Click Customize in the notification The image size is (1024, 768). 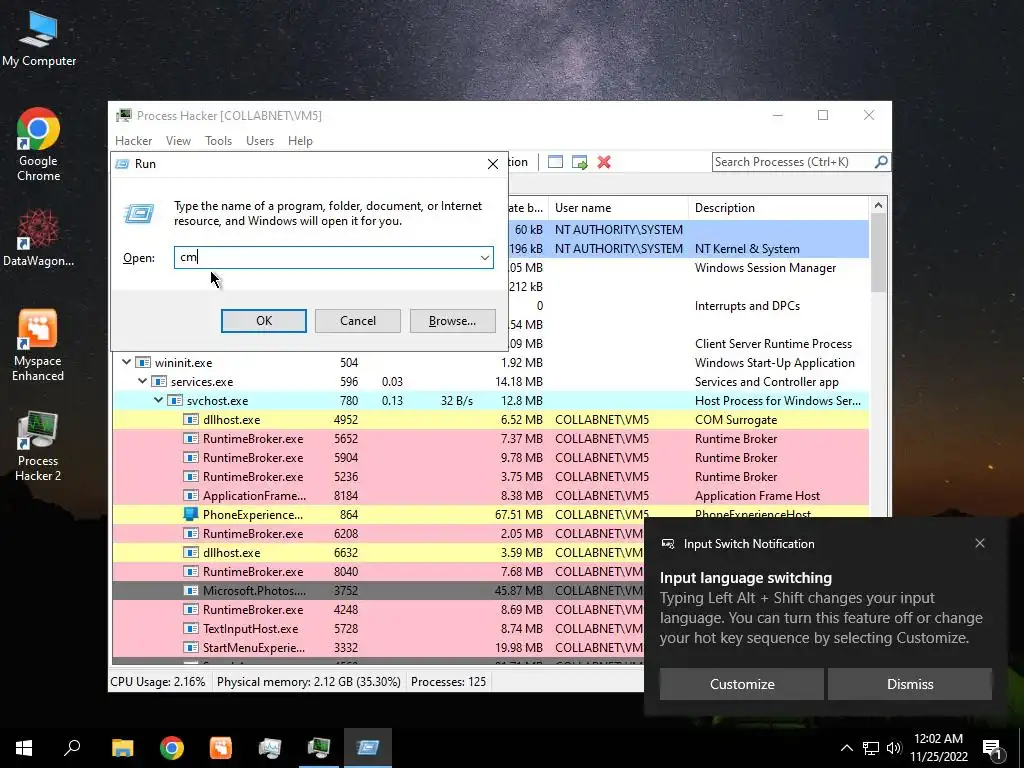point(742,684)
